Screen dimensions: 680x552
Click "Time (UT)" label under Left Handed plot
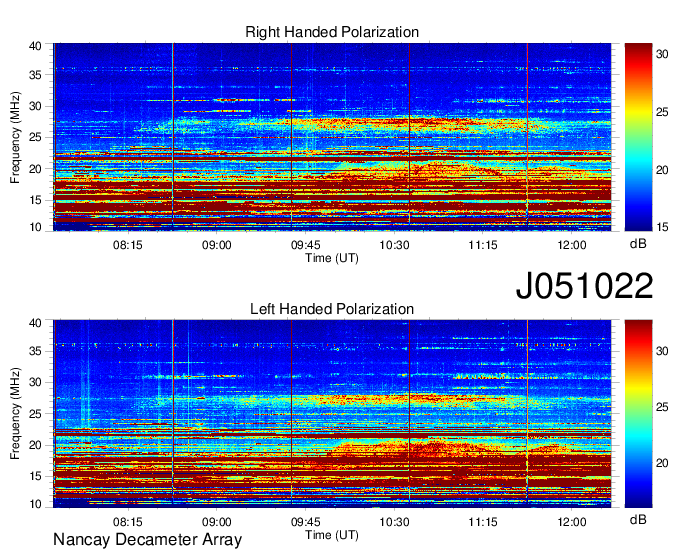pos(332,535)
